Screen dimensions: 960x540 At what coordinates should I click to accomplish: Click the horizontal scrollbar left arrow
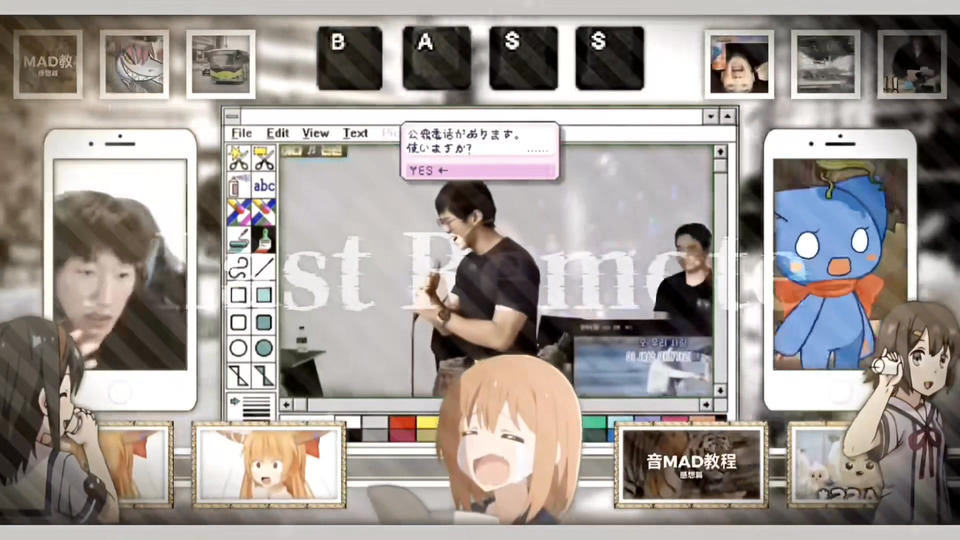click(287, 405)
